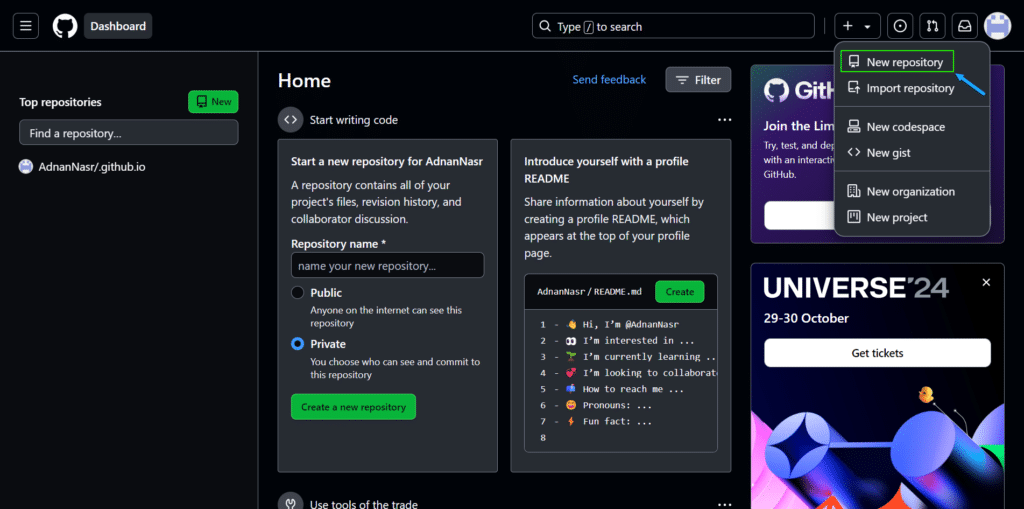Open three-dots menu for Use tools of the trade

click(724, 504)
